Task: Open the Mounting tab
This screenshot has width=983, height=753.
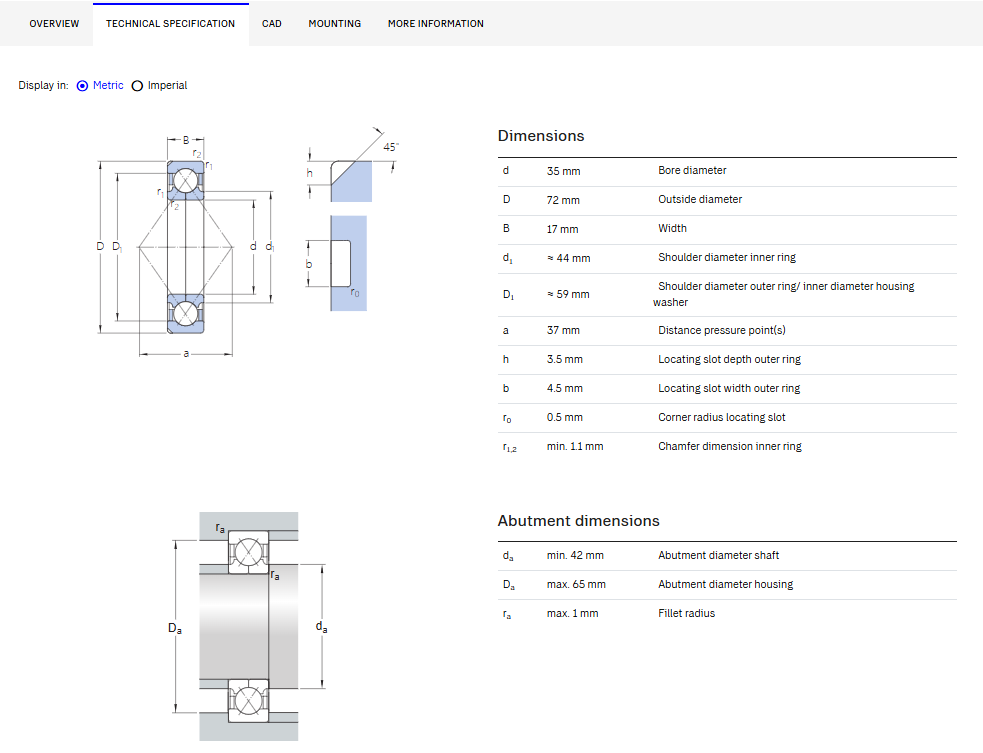Action: 335,24
